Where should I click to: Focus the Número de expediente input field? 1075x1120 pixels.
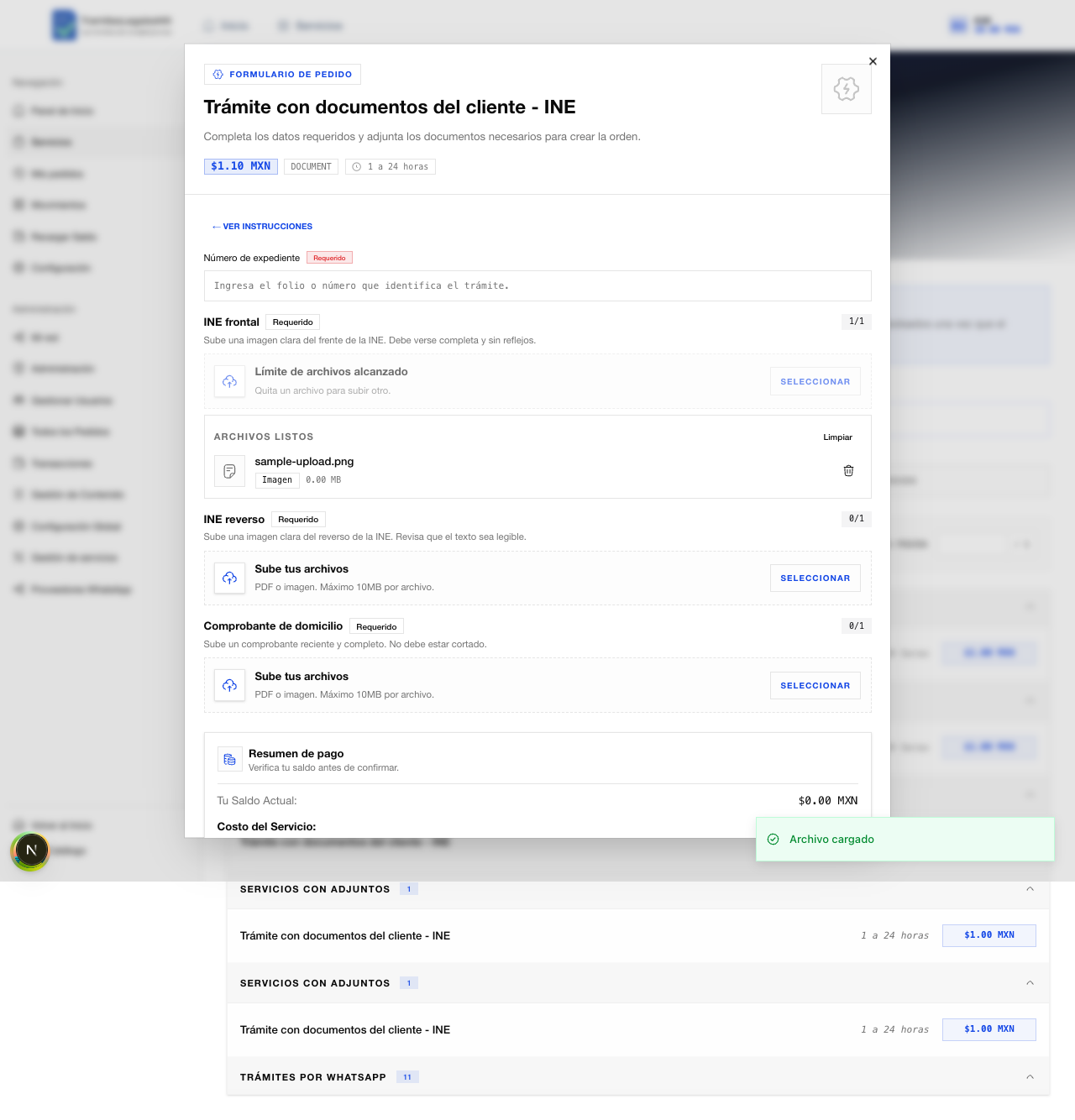537,285
